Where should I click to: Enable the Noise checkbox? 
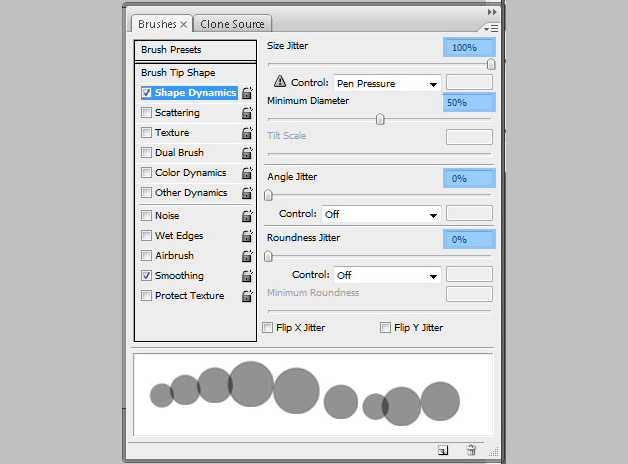point(147,215)
